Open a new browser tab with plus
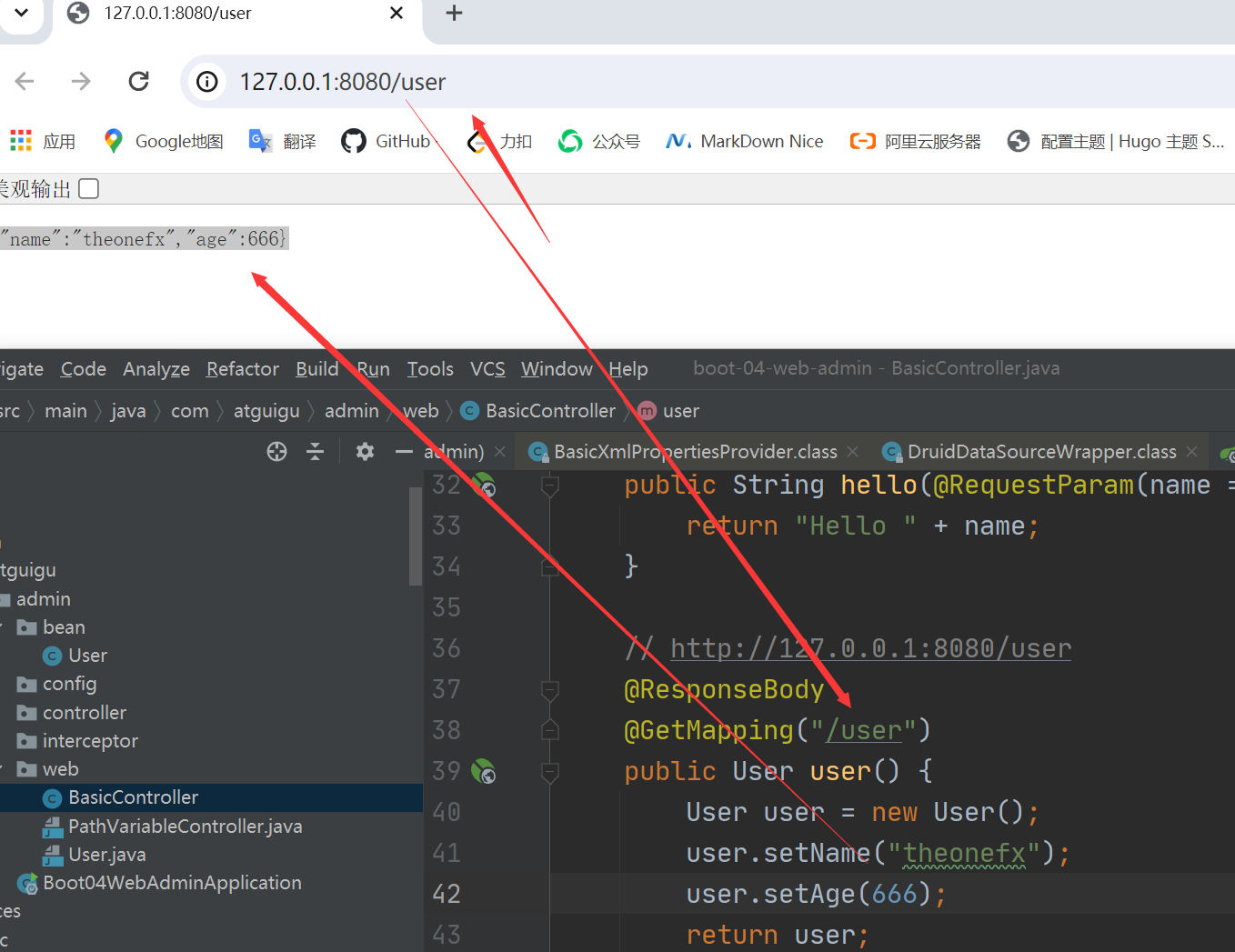The image size is (1235, 952). 454,13
